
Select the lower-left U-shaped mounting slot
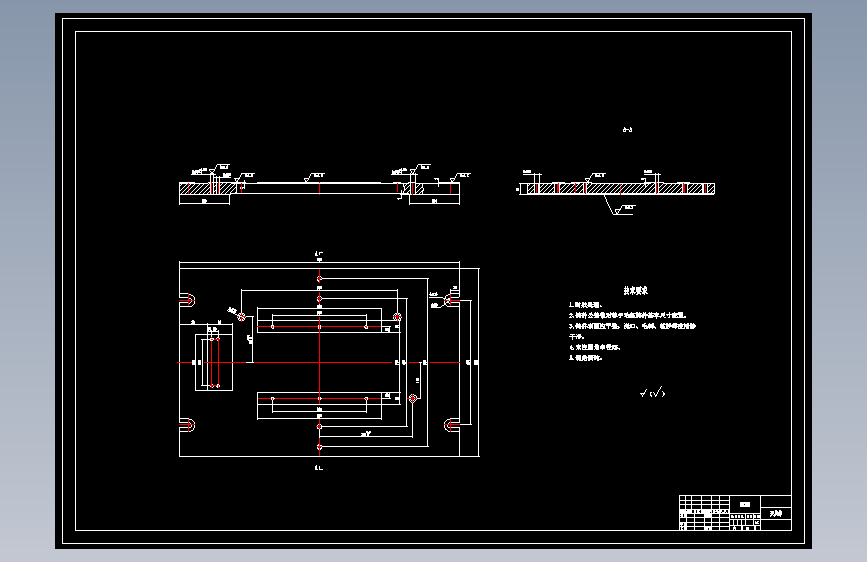(187, 425)
